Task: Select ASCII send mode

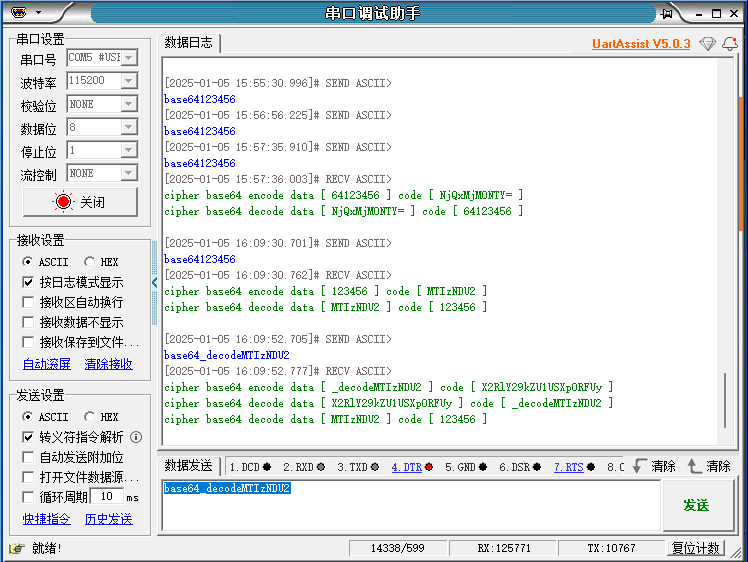Action: tap(27, 417)
